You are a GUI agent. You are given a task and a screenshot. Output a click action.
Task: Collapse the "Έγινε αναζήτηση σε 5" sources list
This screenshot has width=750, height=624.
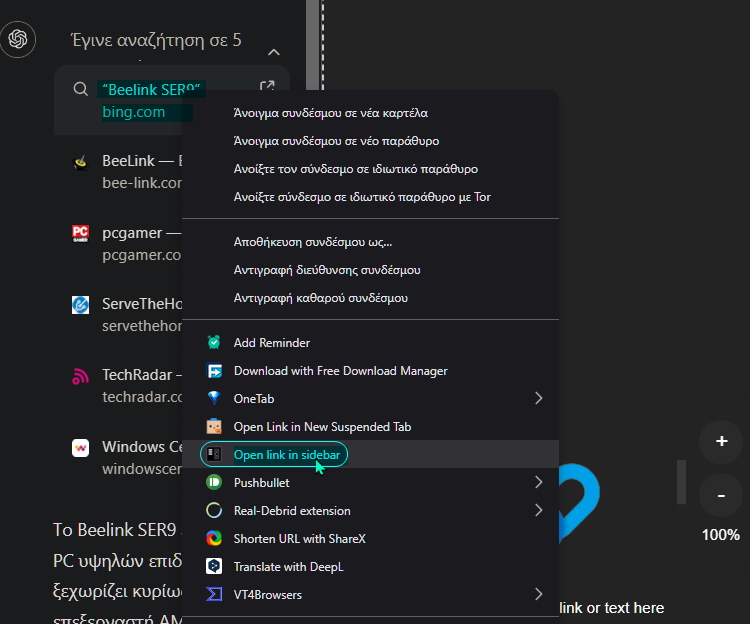274,52
